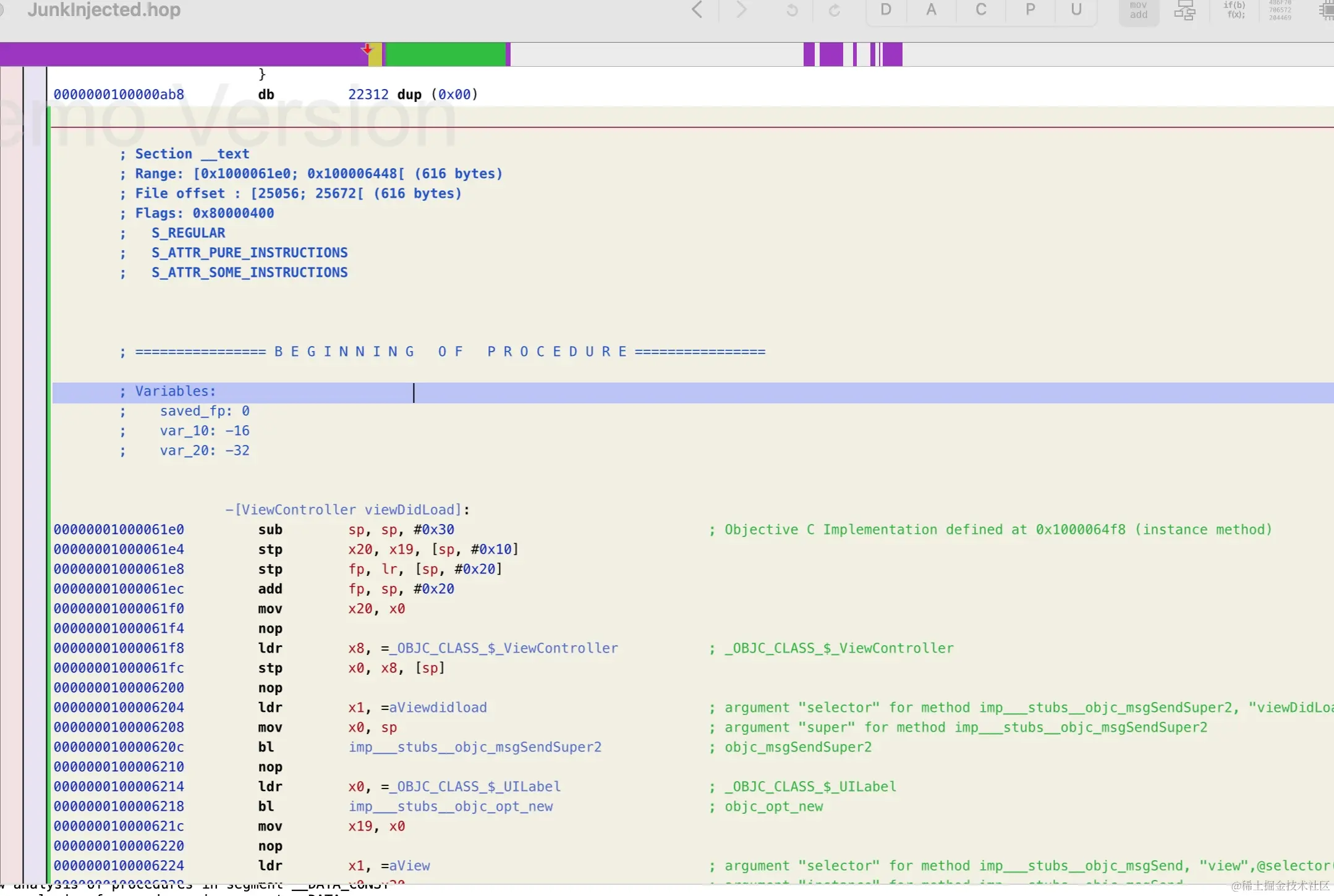Mark as data with the D button
This screenshot has height=896, width=1334.
(886, 10)
